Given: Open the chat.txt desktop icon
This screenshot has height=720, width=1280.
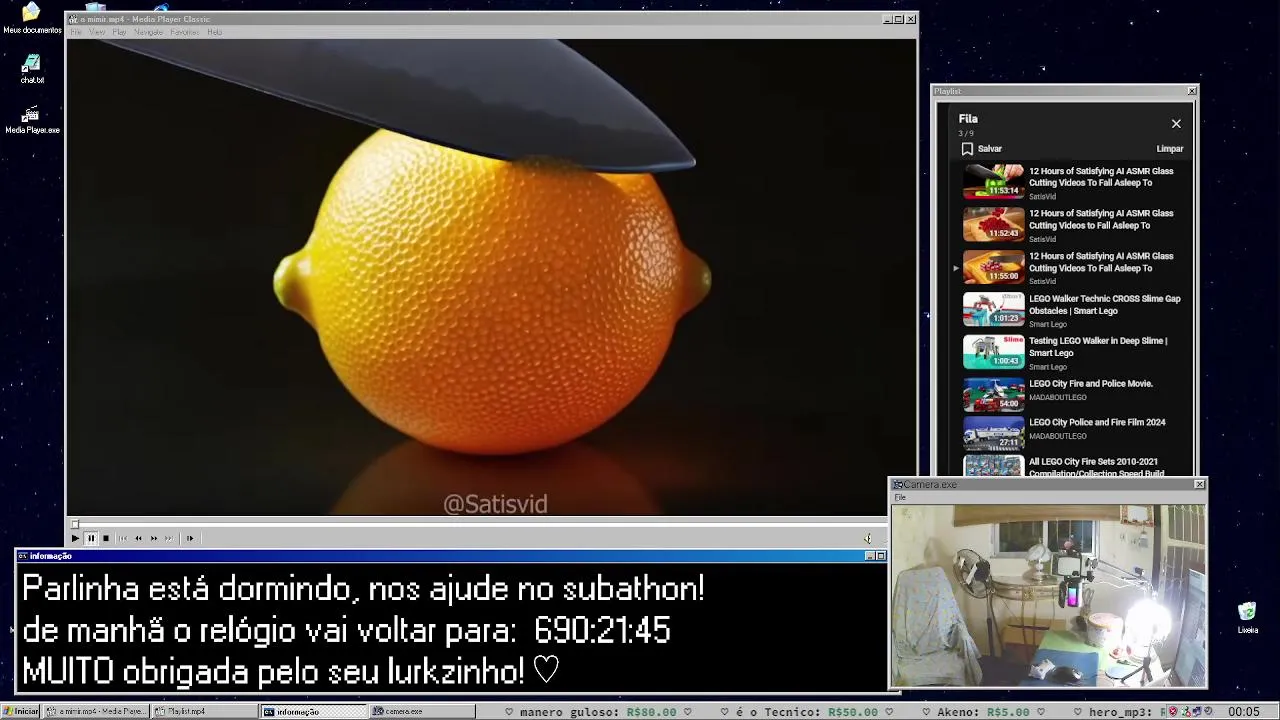Looking at the screenshot, I should tap(32, 69).
